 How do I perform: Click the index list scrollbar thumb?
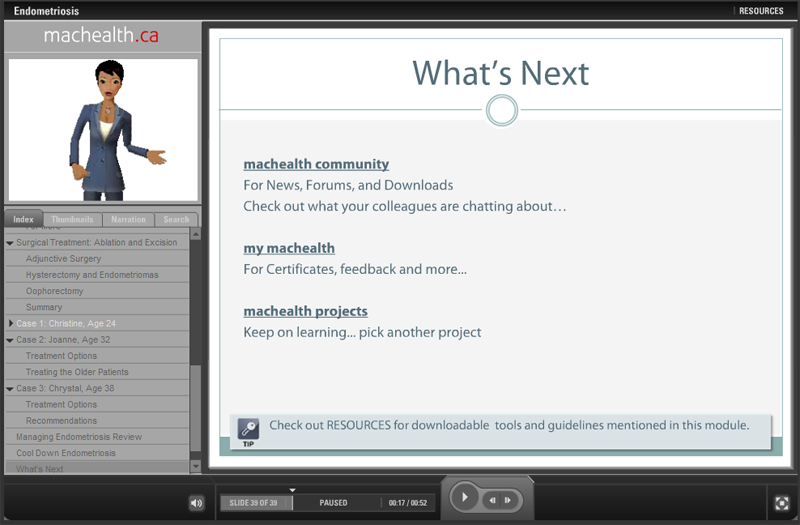click(195, 408)
